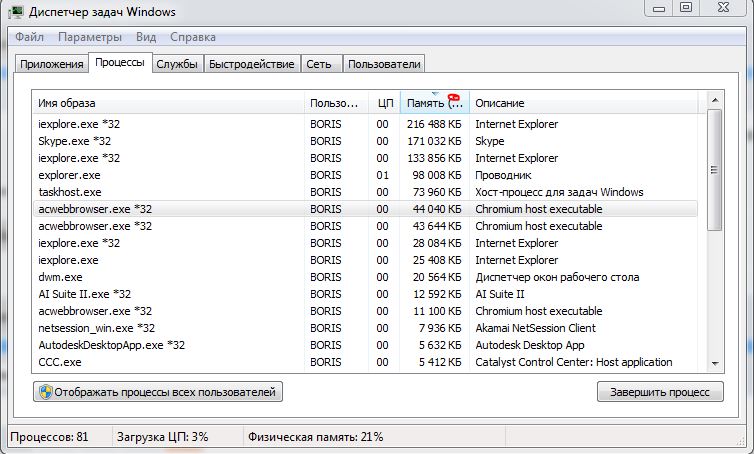Click the Завершить процесс button
754x454 pixels.
[x=660, y=392]
